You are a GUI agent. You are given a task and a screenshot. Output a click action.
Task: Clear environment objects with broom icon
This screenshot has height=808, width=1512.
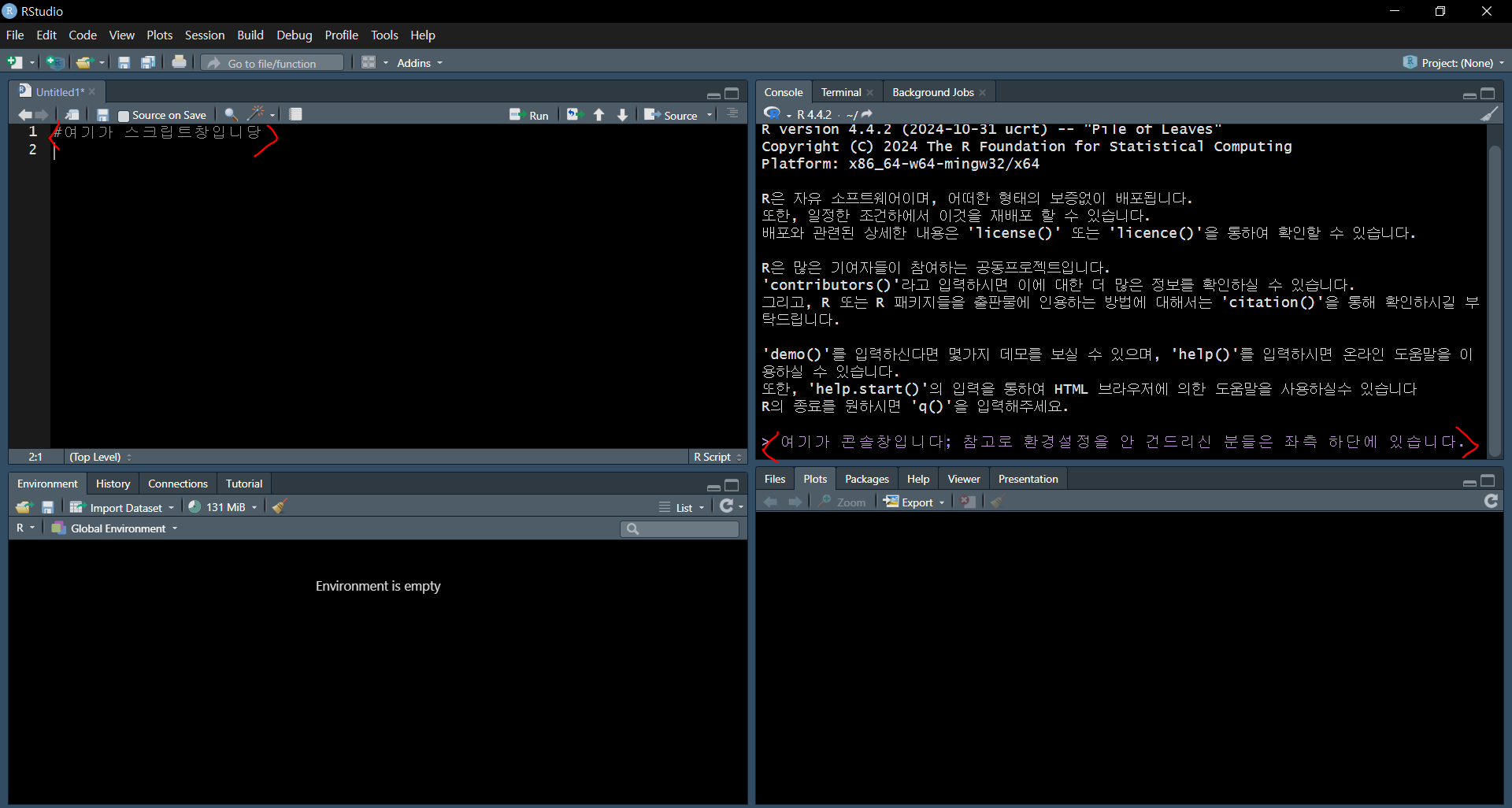point(280,506)
